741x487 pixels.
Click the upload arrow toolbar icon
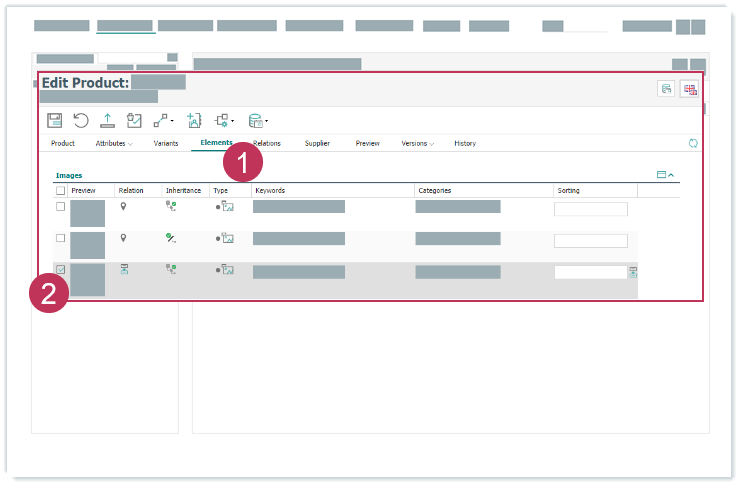[108, 121]
